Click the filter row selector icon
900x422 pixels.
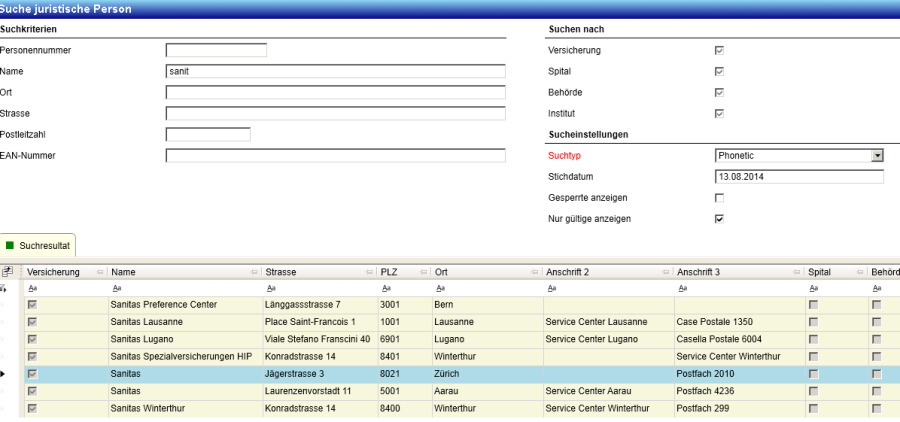(x=5, y=288)
